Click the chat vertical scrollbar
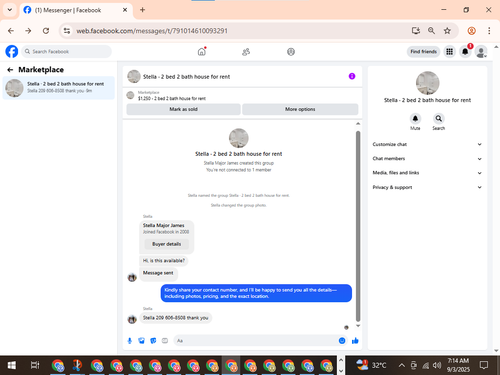This screenshot has width=500, height=375. (x=358, y=226)
